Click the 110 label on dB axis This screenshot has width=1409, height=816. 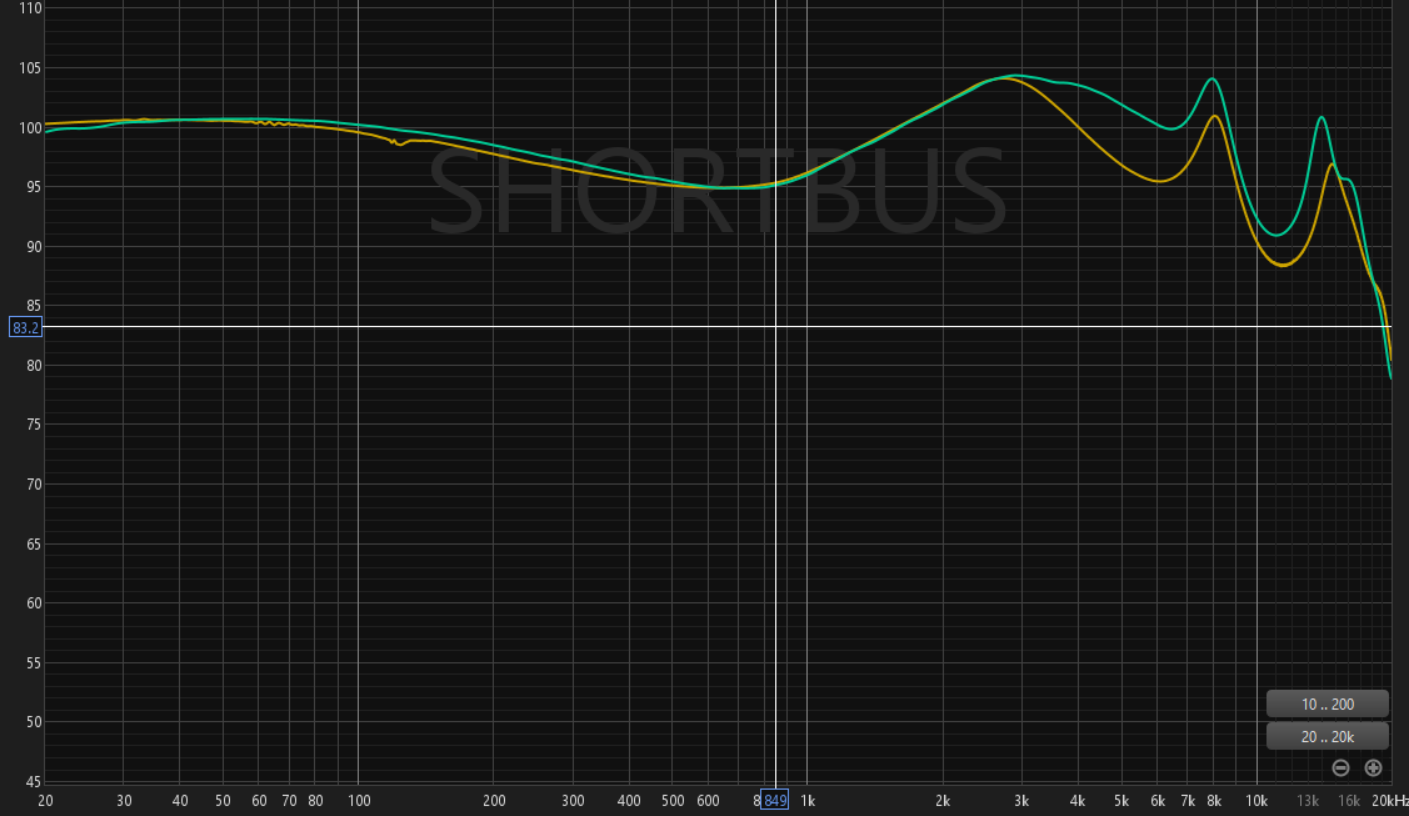pyautogui.click(x=30, y=8)
